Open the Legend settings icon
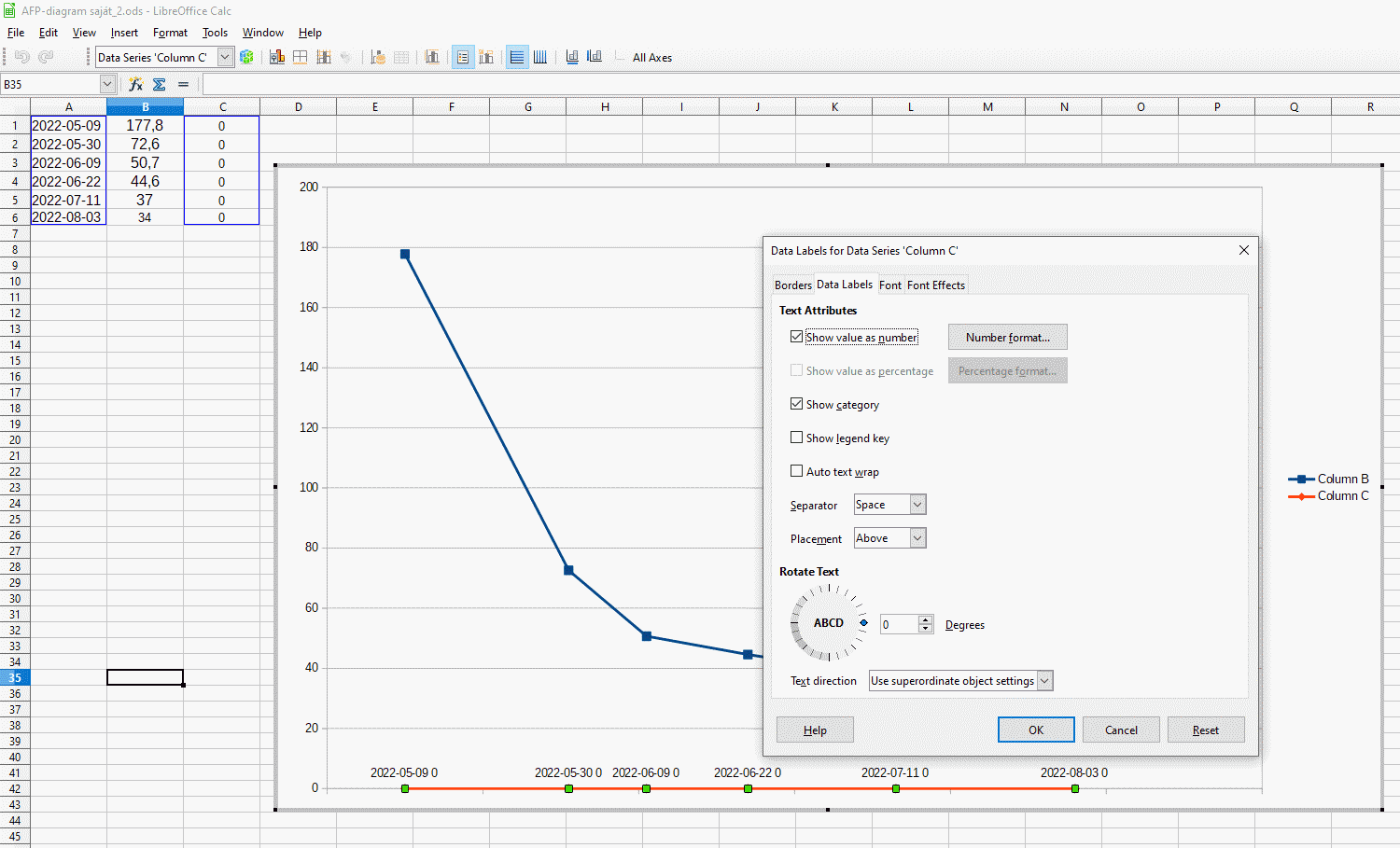This screenshot has width=1400, height=848. (486, 57)
